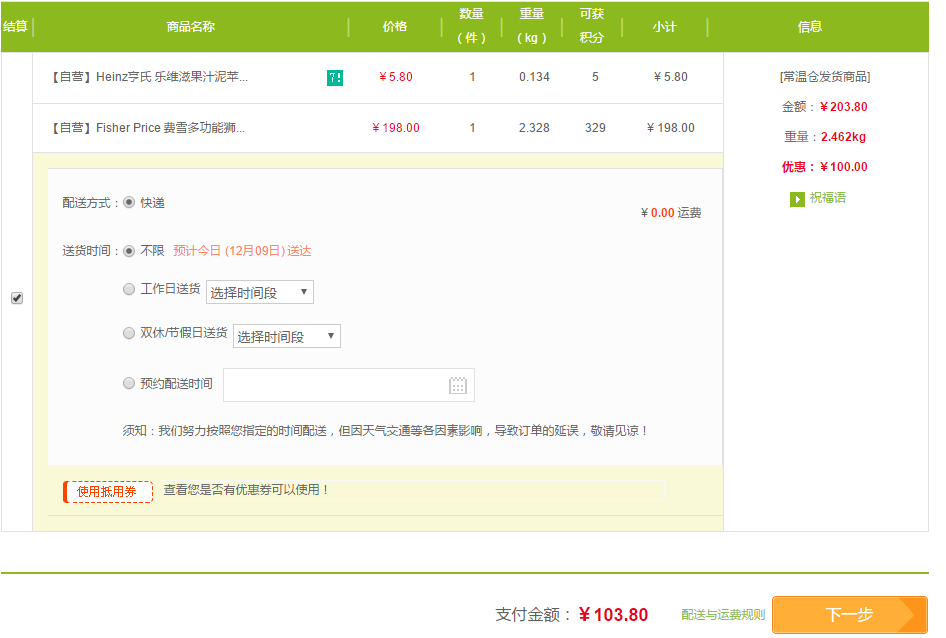Open the 配送与运费规则 link
946x638 pixels.
723,615
